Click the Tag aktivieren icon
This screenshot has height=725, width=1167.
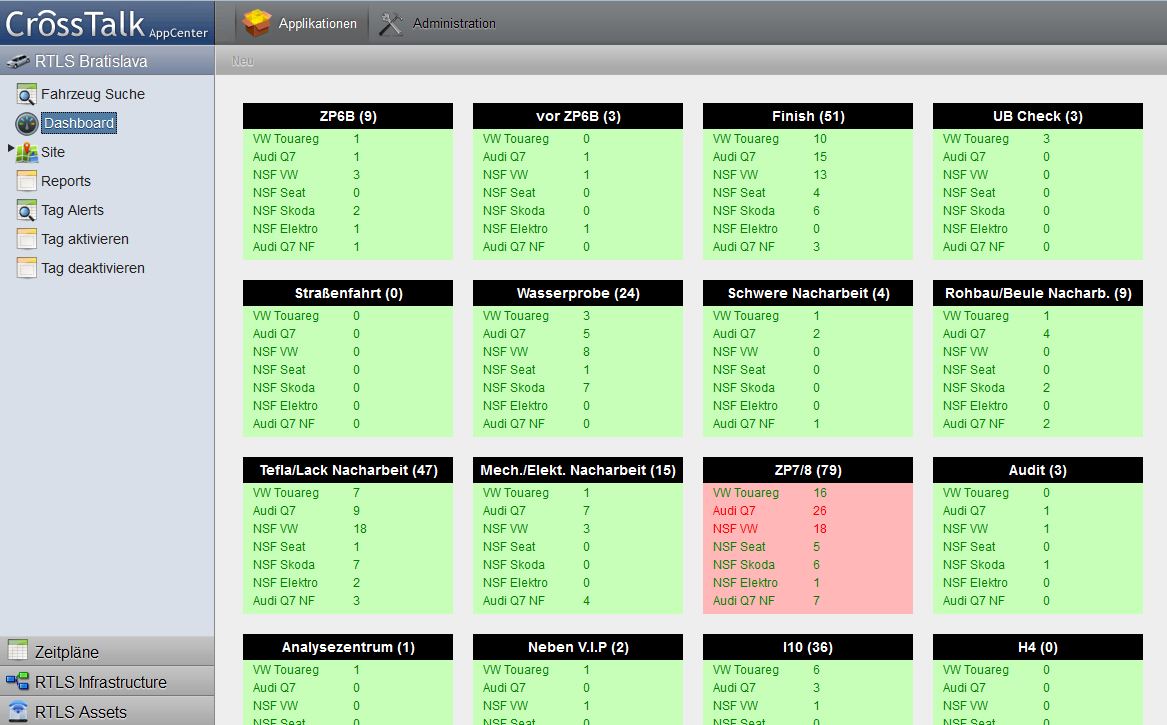click(x=27, y=240)
